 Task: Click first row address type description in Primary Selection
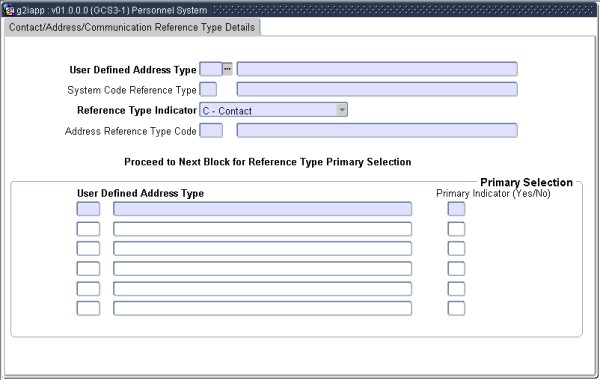pyautogui.click(x=262, y=209)
